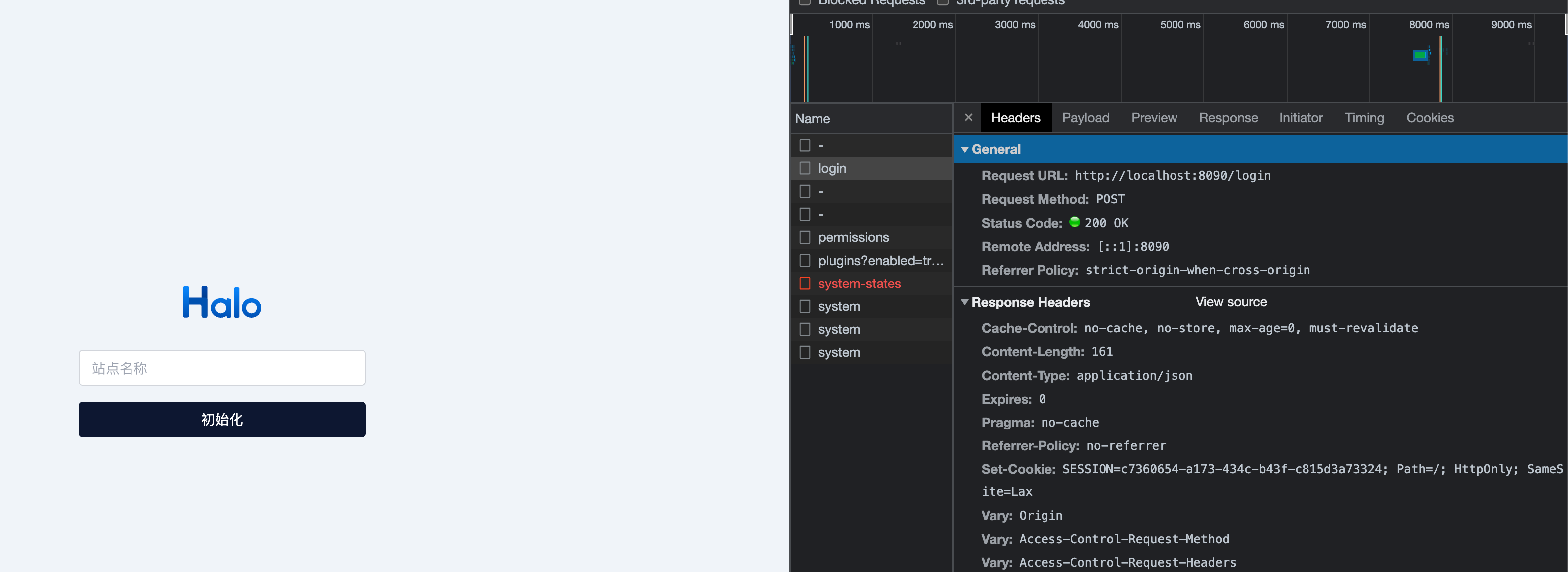The height and width of the screenshot is (572, 1568).
Task: Switch to the Payload tab
Action: click(x=1085, y=118)
